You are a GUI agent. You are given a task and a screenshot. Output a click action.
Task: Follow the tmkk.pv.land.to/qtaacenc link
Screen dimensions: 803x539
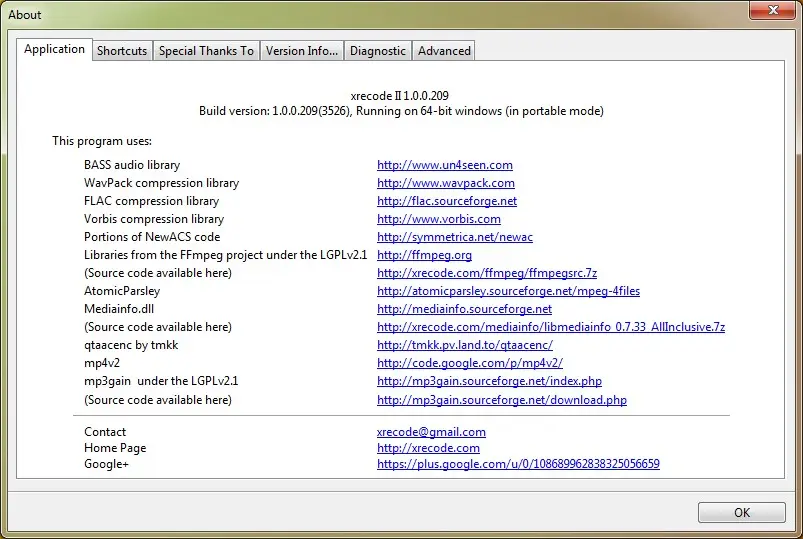465,345
